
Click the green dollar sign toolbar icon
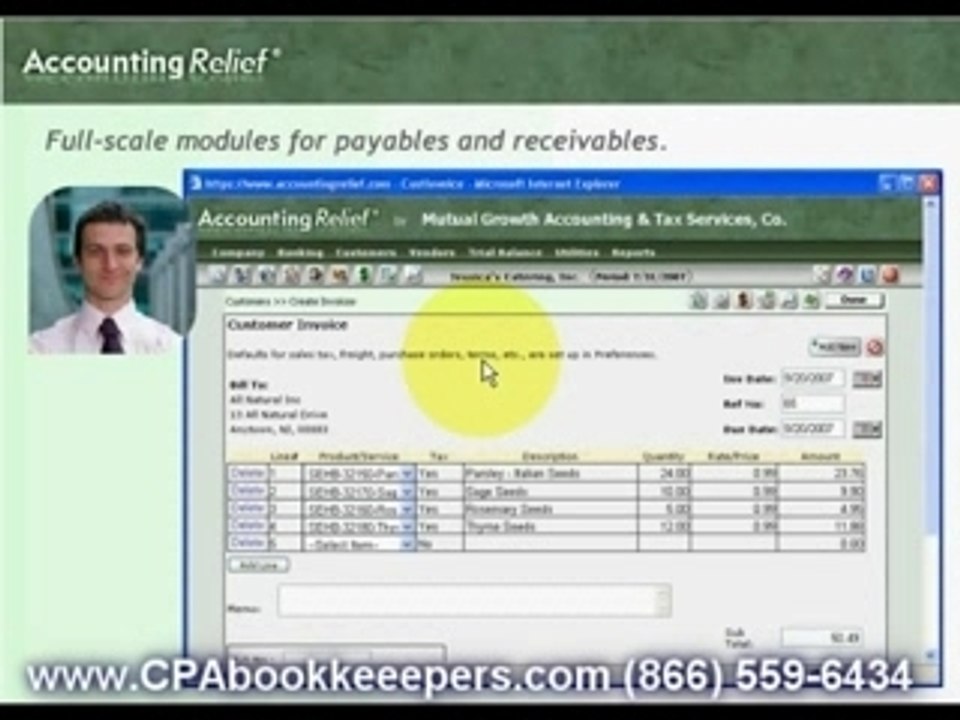pos(364,276)
